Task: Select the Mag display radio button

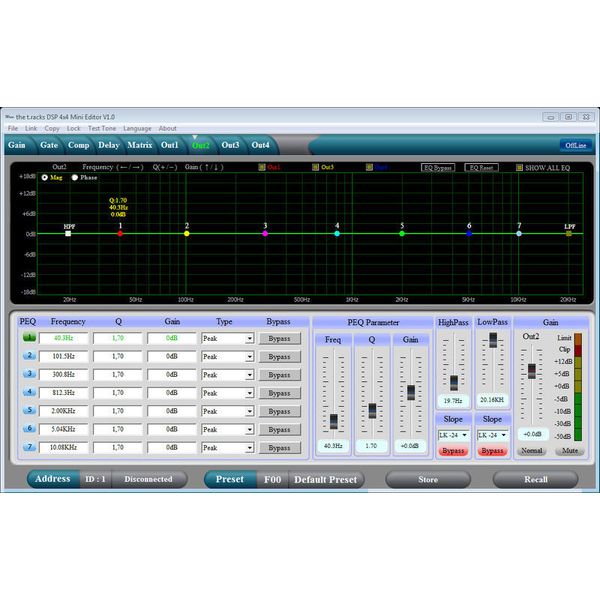Action: (45, 178)
